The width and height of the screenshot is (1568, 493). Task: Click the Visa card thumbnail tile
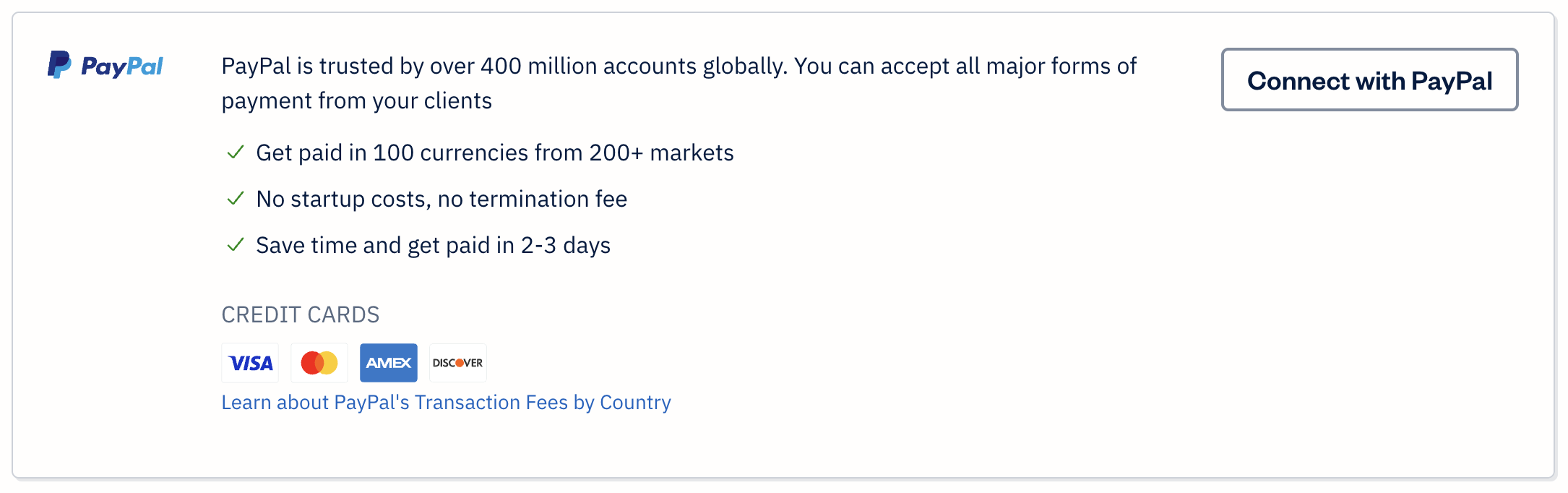249,363
